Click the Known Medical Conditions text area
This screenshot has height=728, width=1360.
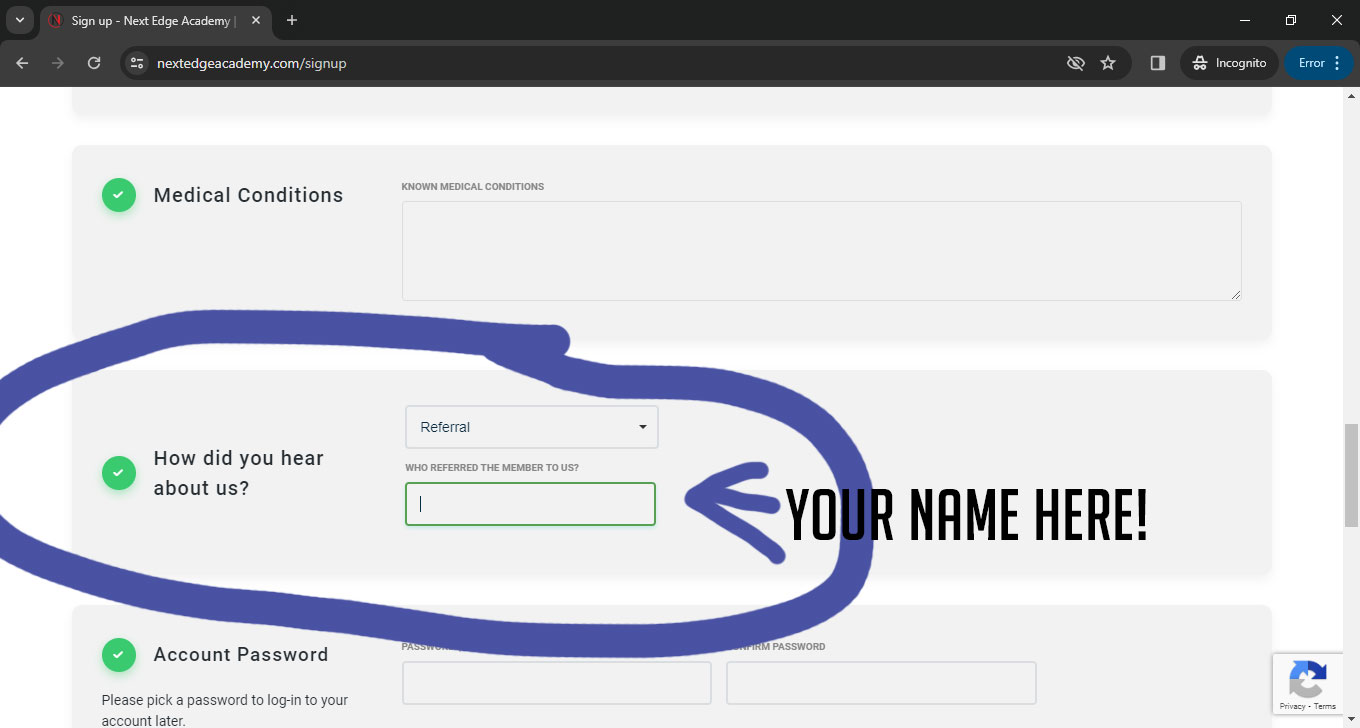point(821,250)
